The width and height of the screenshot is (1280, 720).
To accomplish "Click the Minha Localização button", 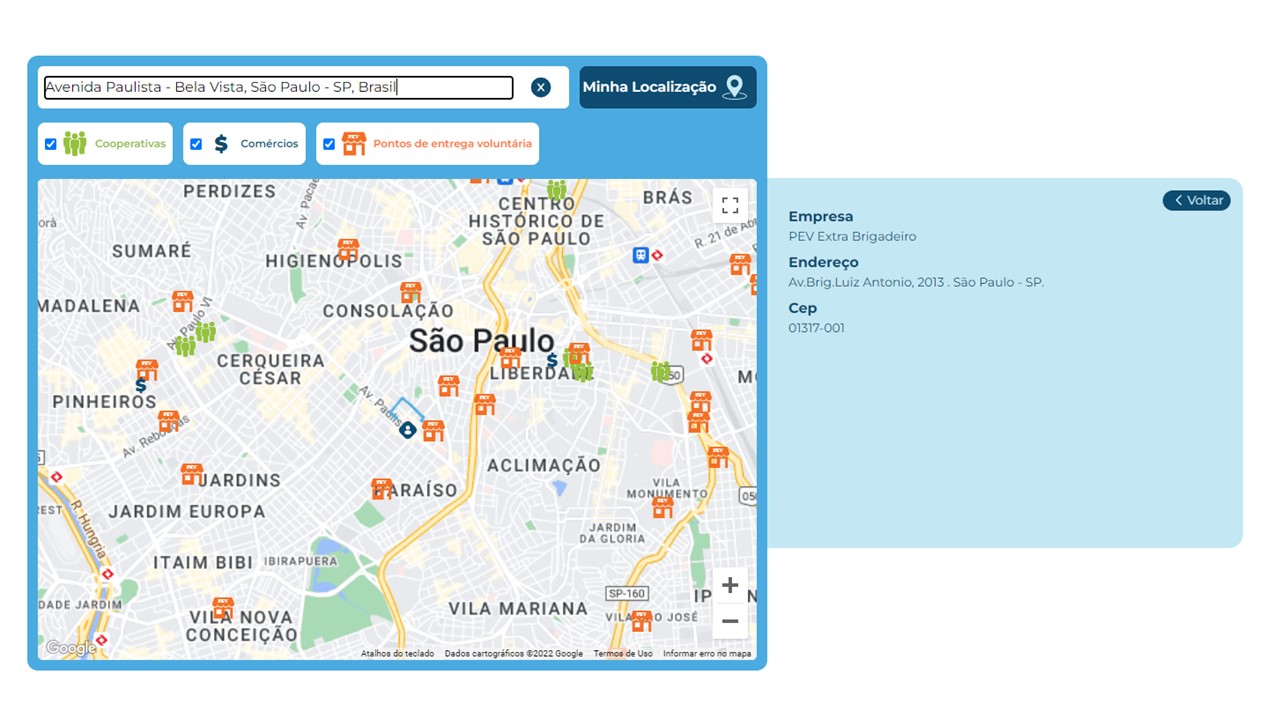I will [667, 87].
